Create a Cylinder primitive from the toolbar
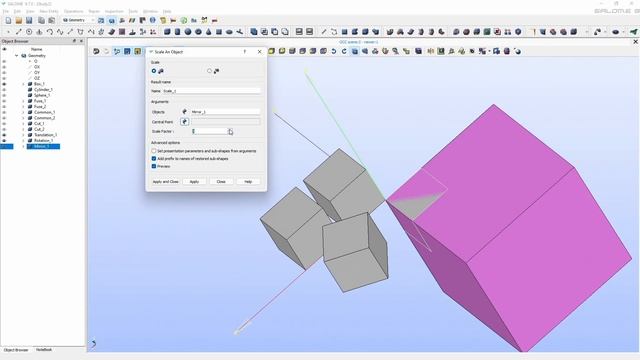This screenshot has width=640, height=360. coord(177,31)
